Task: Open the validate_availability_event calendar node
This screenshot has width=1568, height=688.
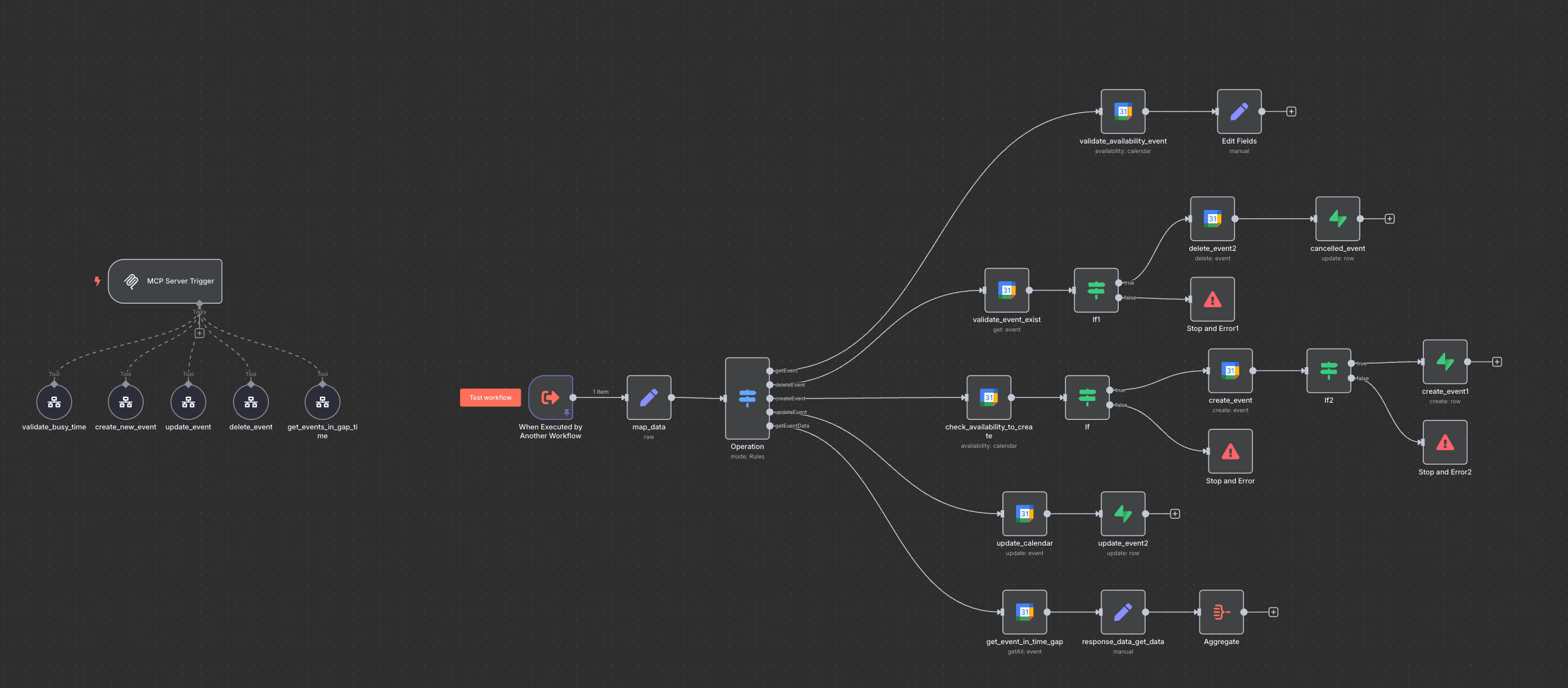Action: [1122, 112]
